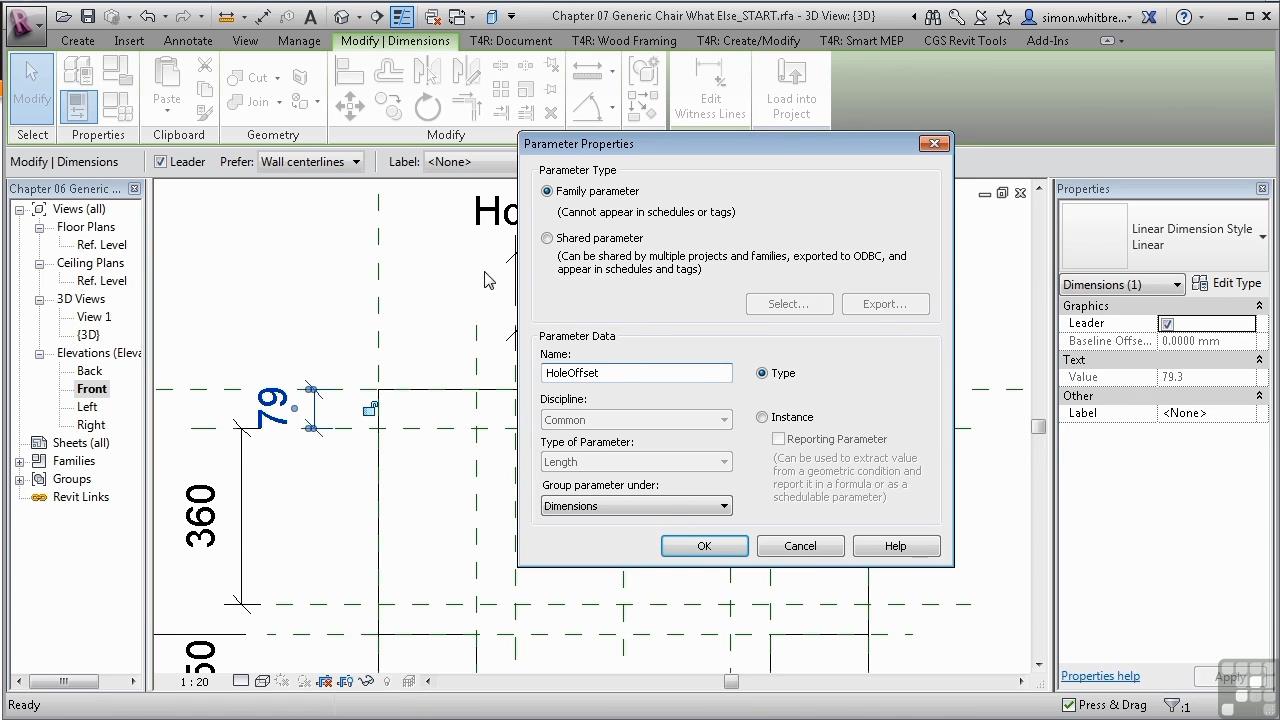Open the Group parameter under dropdown

(636, 506)
